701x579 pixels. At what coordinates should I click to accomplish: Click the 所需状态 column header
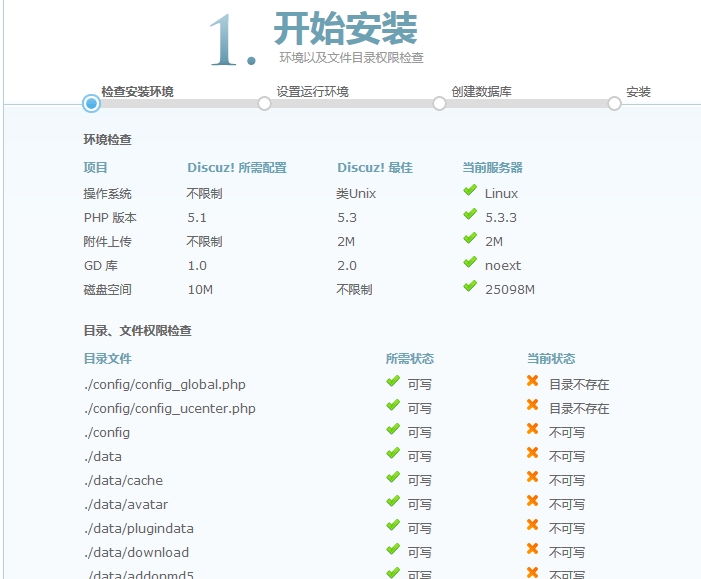click(x=410, y=359)
